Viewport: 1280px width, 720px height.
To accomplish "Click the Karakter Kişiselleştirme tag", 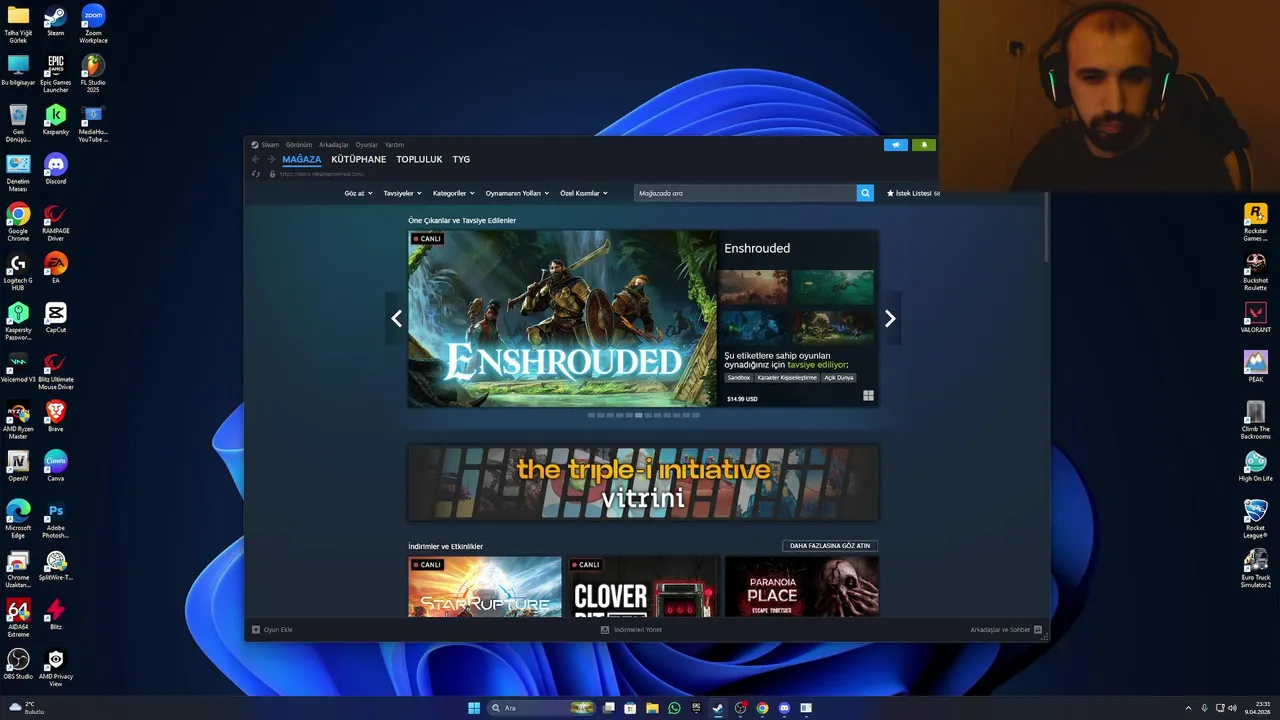I will [787, 378].
